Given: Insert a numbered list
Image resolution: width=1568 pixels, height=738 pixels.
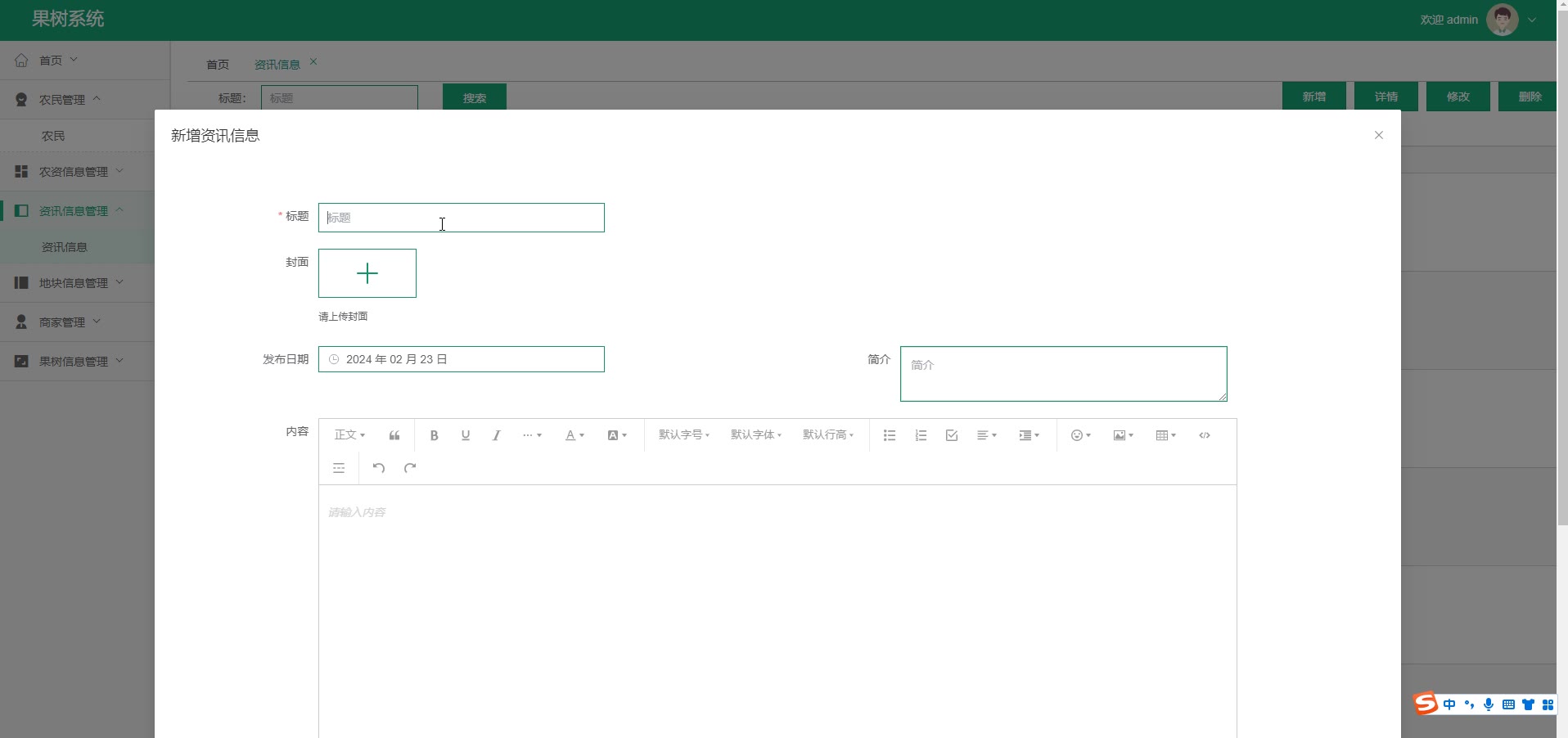Looking at the screenshot, I should click(x=921, y=435).
